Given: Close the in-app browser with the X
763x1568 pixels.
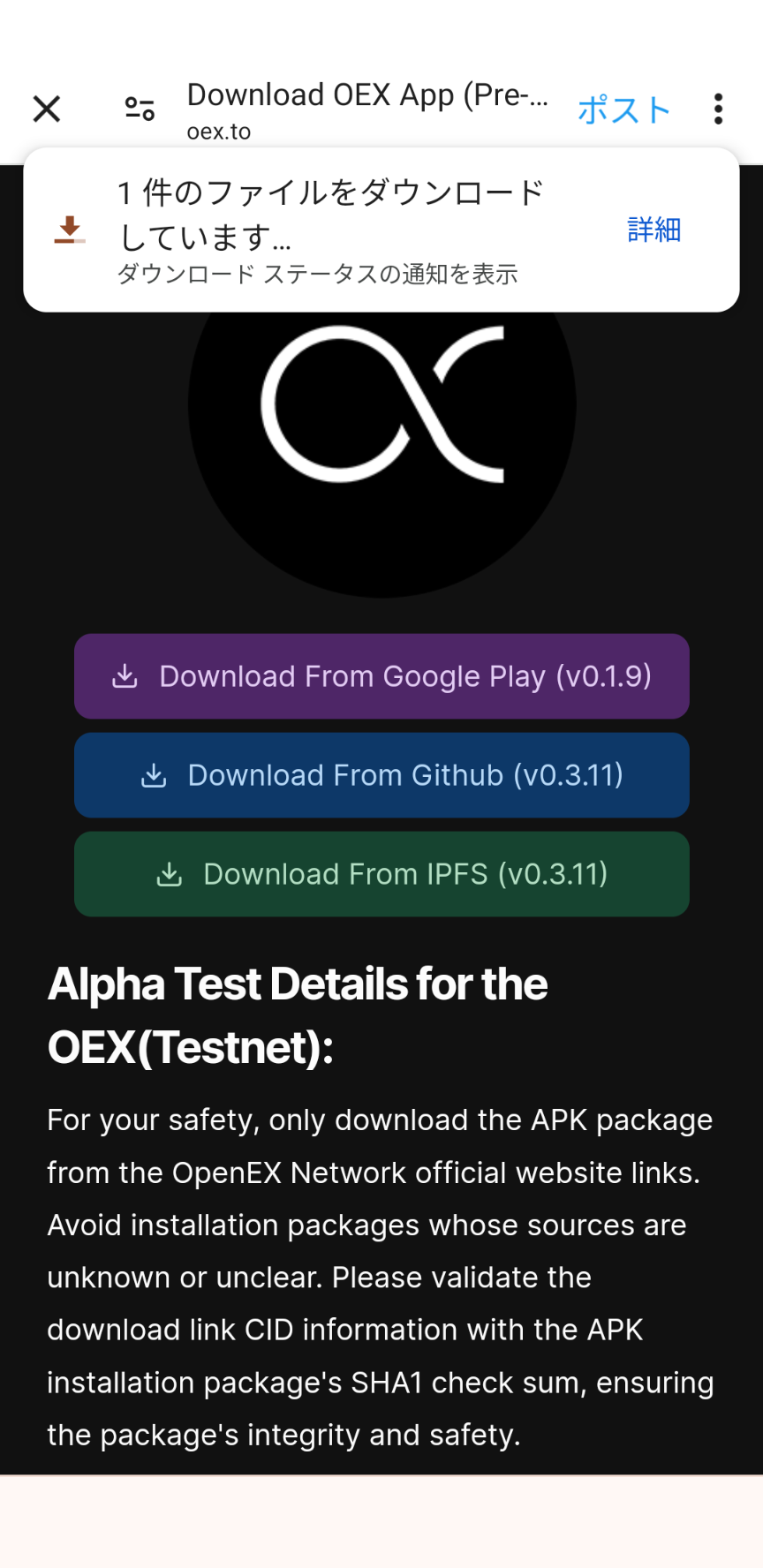Looking at the screenshot, I should (47, 109).
